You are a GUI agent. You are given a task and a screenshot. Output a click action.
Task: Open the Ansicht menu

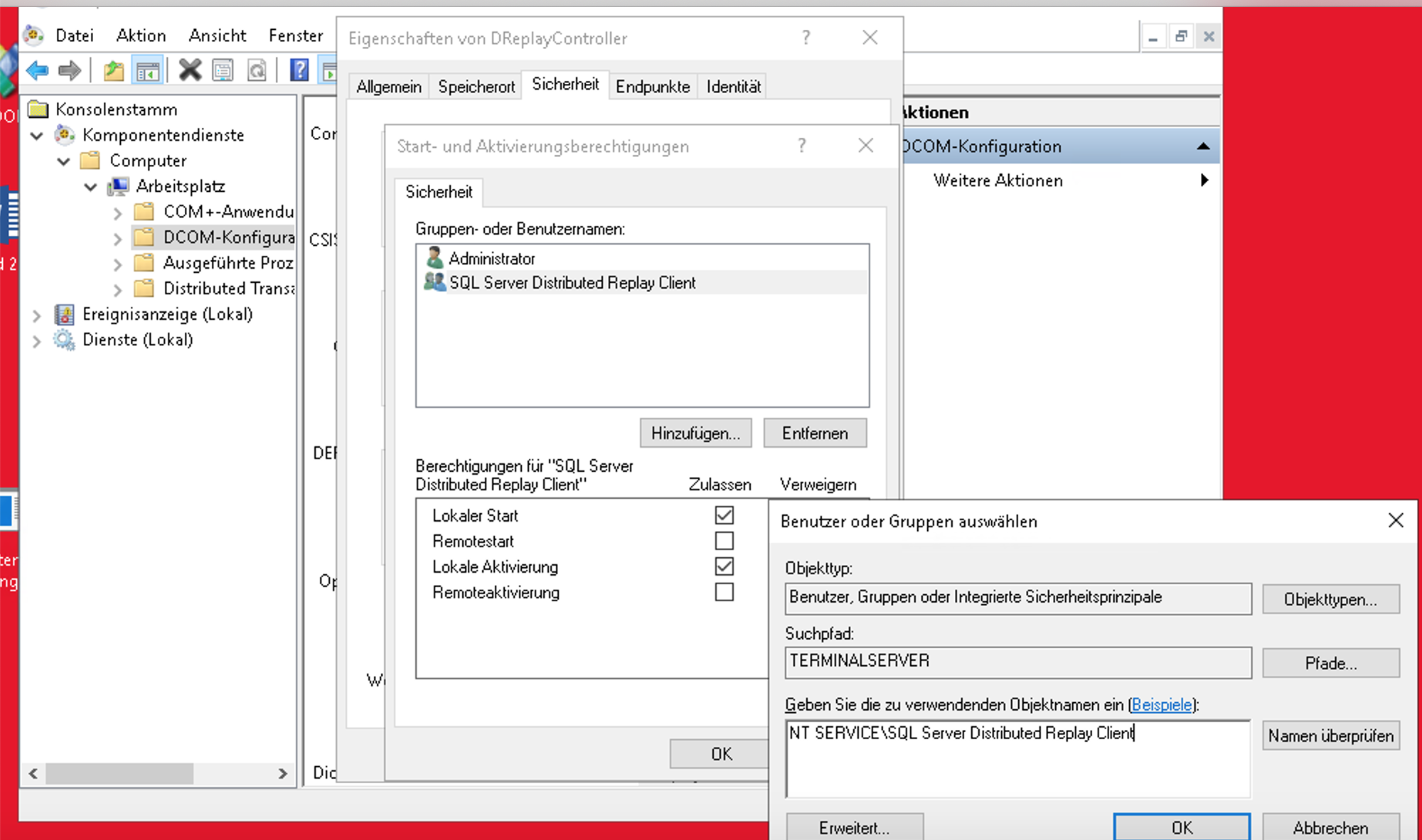pyautogui.click(x=218, y=35)
